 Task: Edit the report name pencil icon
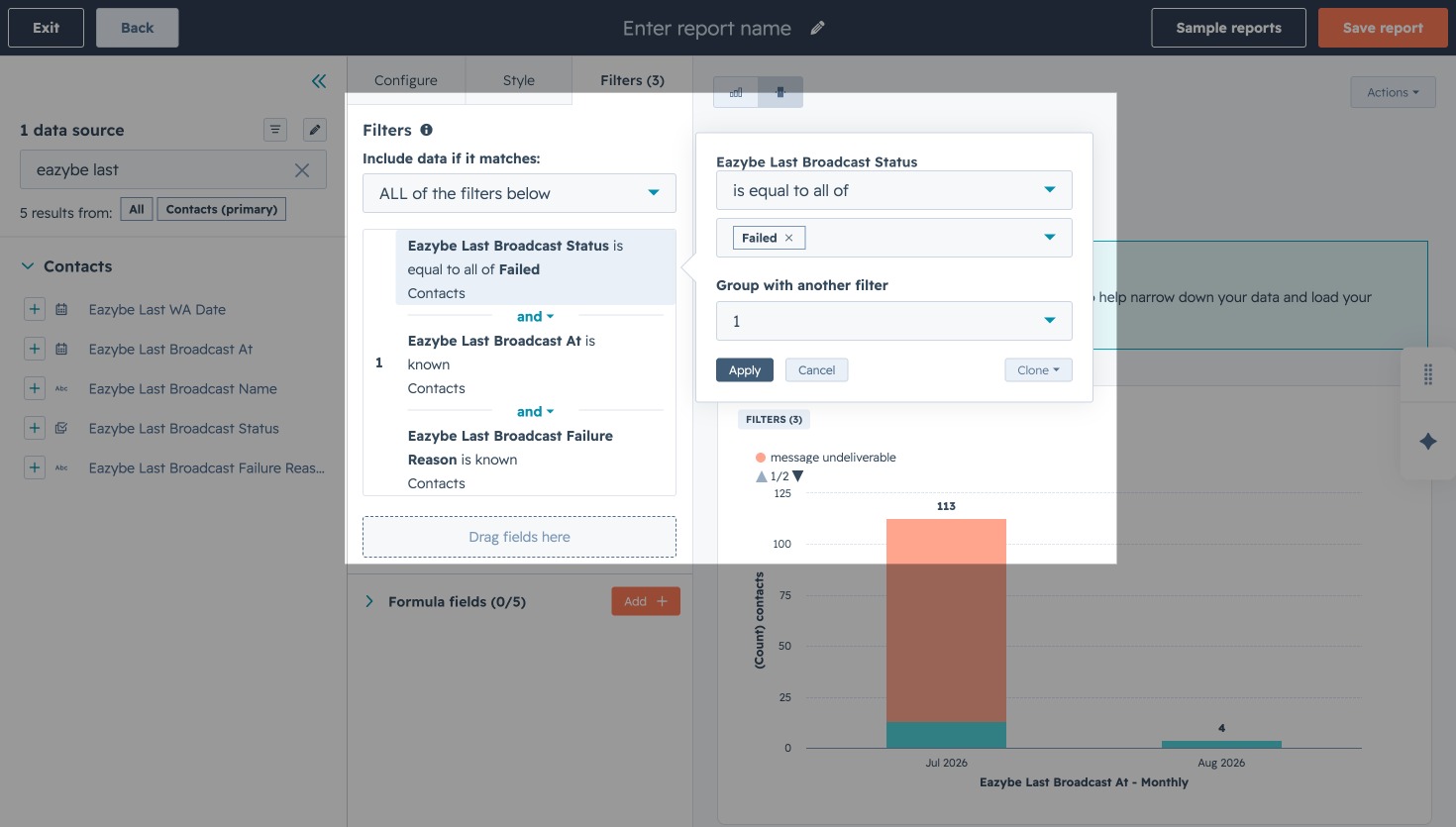pyautogui.click(x=817, y=28)
